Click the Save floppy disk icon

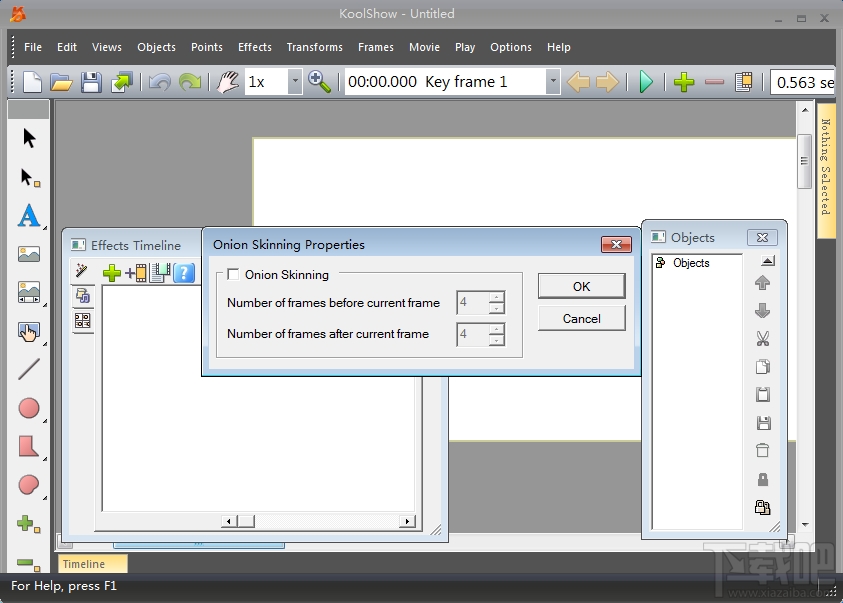click(91, 82)
